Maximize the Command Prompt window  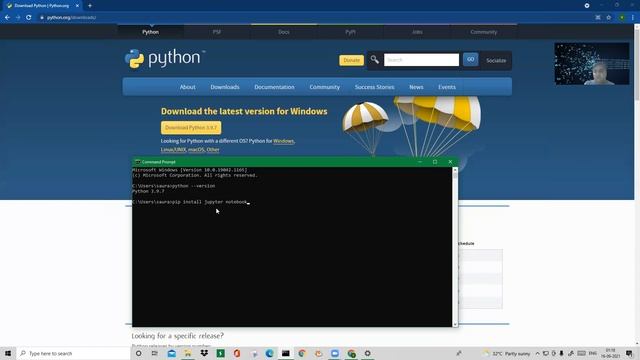(x=435, y=162)
